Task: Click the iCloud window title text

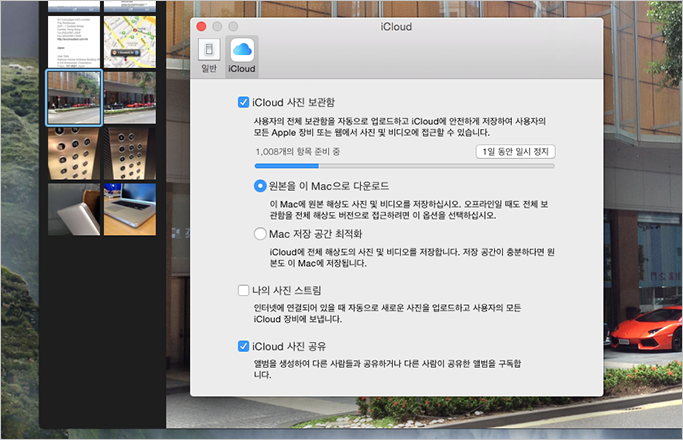Action: coord(396,27)
